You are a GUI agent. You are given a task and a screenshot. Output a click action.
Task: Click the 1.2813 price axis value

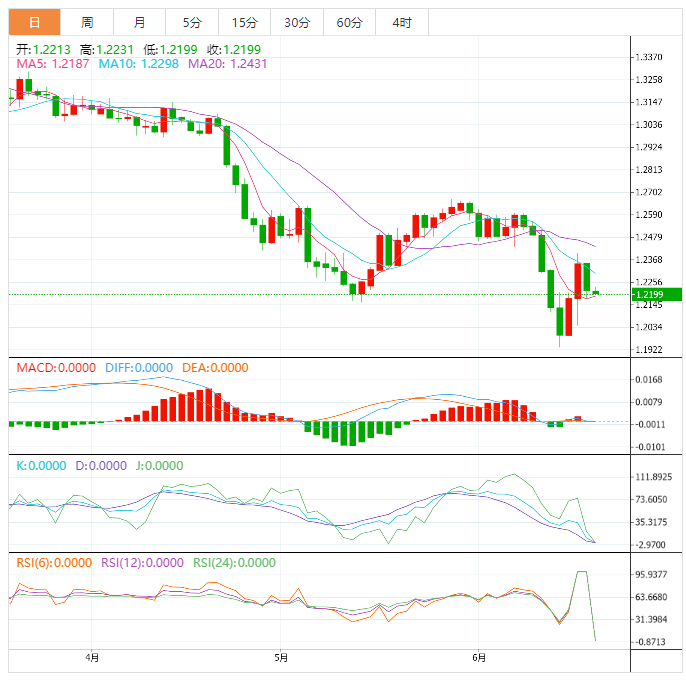tap(648, 170)
